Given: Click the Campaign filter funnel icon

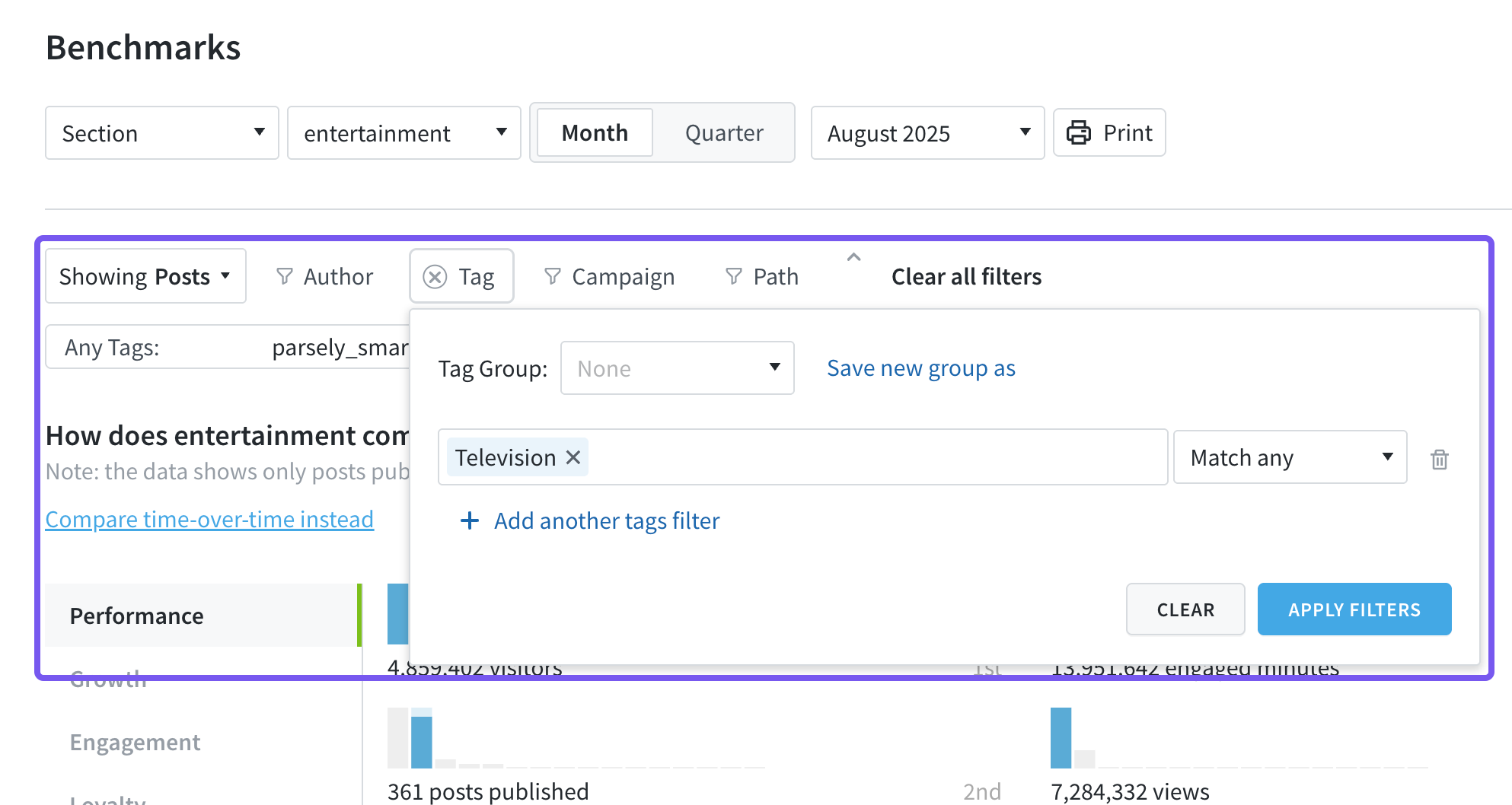Looking at the screenshot, I should 553,276.
